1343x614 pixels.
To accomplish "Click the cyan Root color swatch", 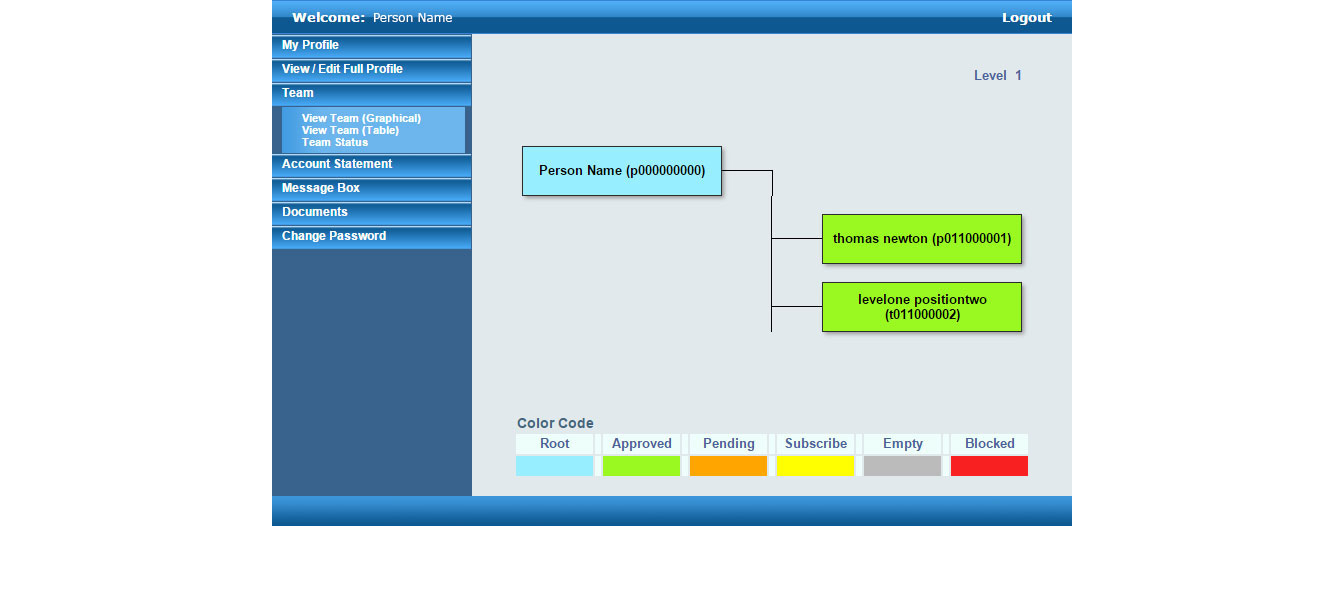I will pyautogui.click(x=554, y=465).
